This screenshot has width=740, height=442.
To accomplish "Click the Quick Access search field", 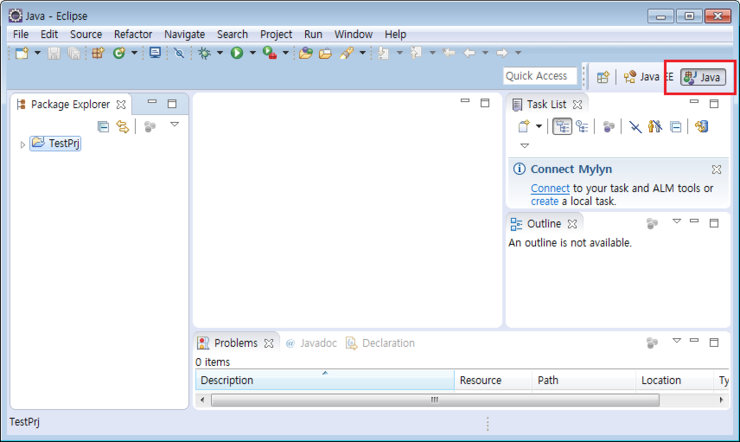I will coord(540,76).
